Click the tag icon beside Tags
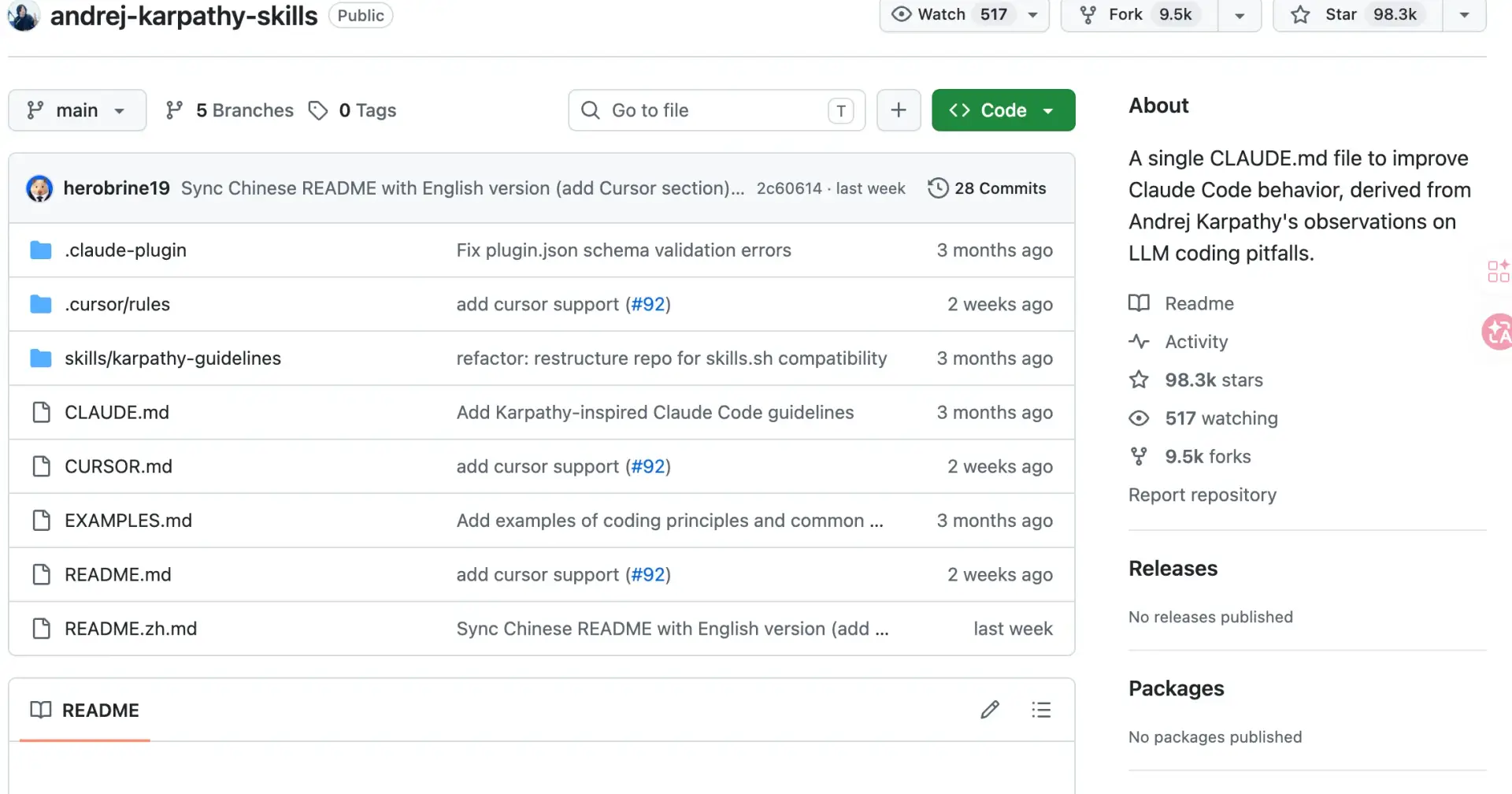 (x=318, y=110)
